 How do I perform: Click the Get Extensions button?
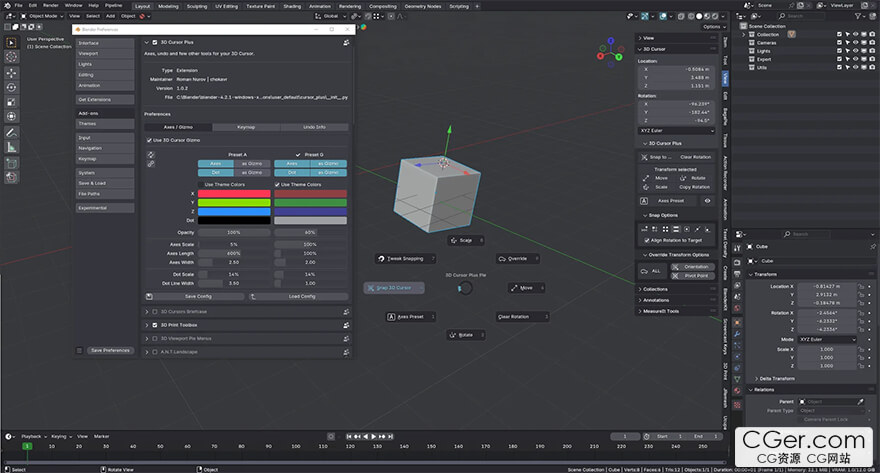[x=105, y=100]
